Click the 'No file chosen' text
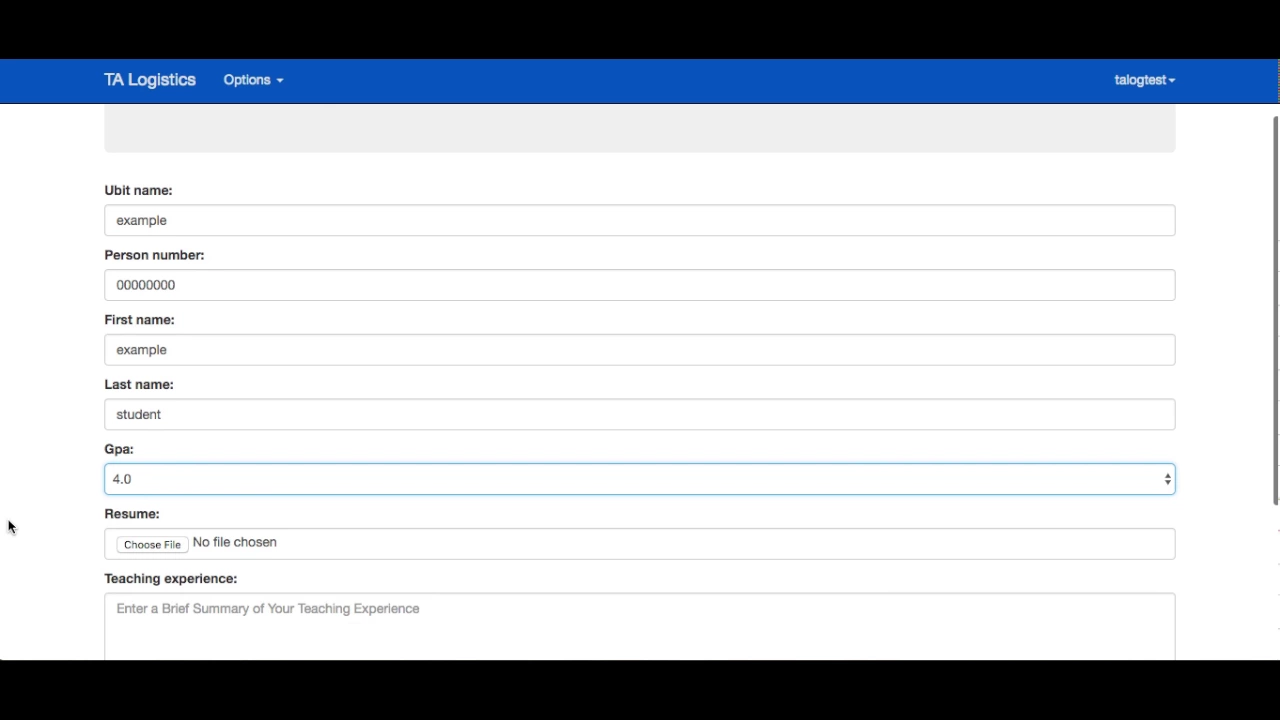1280x720 pixels. click(235, 542)
